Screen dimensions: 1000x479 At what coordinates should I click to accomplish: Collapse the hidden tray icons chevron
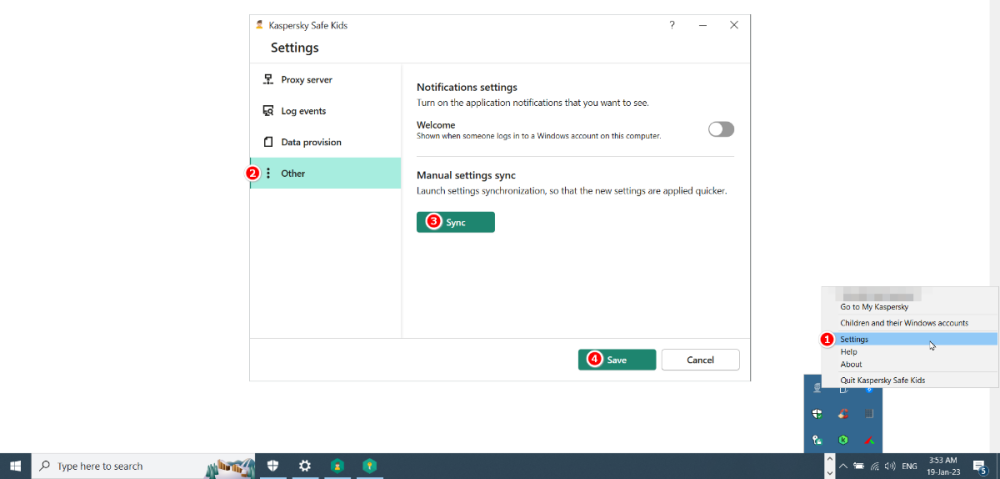pos(843,466)
